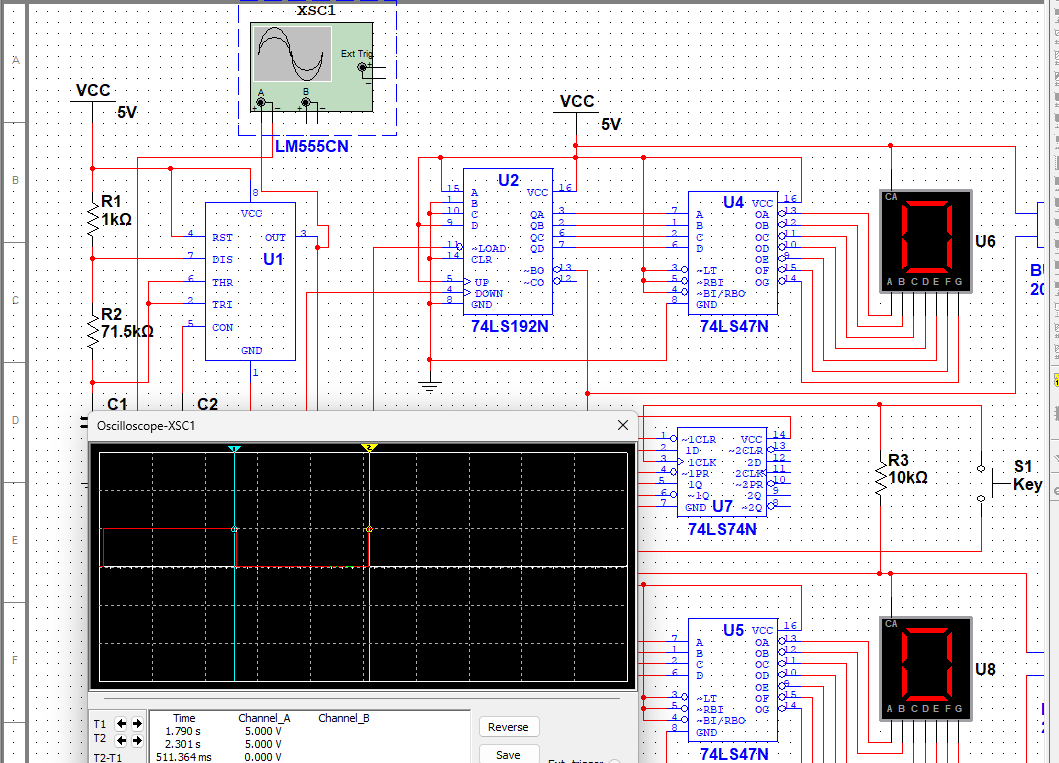Select resistor R3 10kΩ
This screenshot has width=1059, height=763.
[880, 479]
